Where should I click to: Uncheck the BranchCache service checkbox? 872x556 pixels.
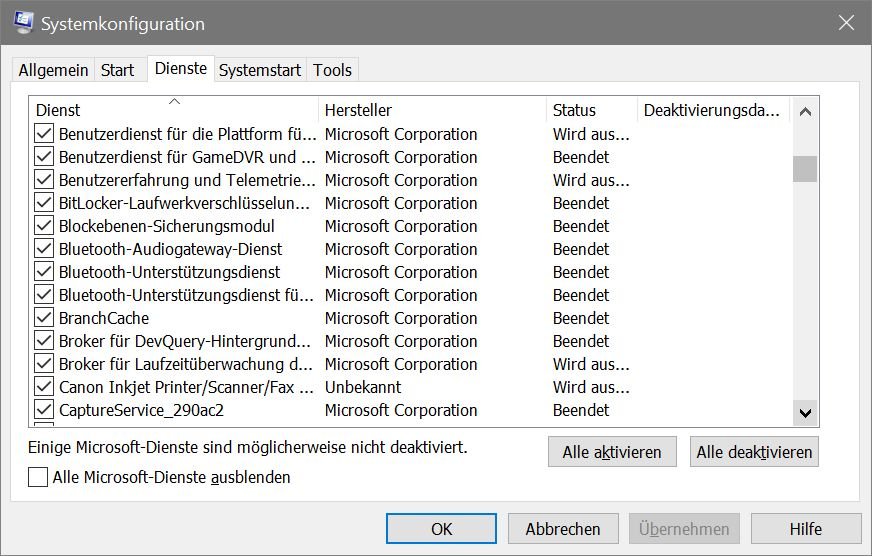pos(44,318)
